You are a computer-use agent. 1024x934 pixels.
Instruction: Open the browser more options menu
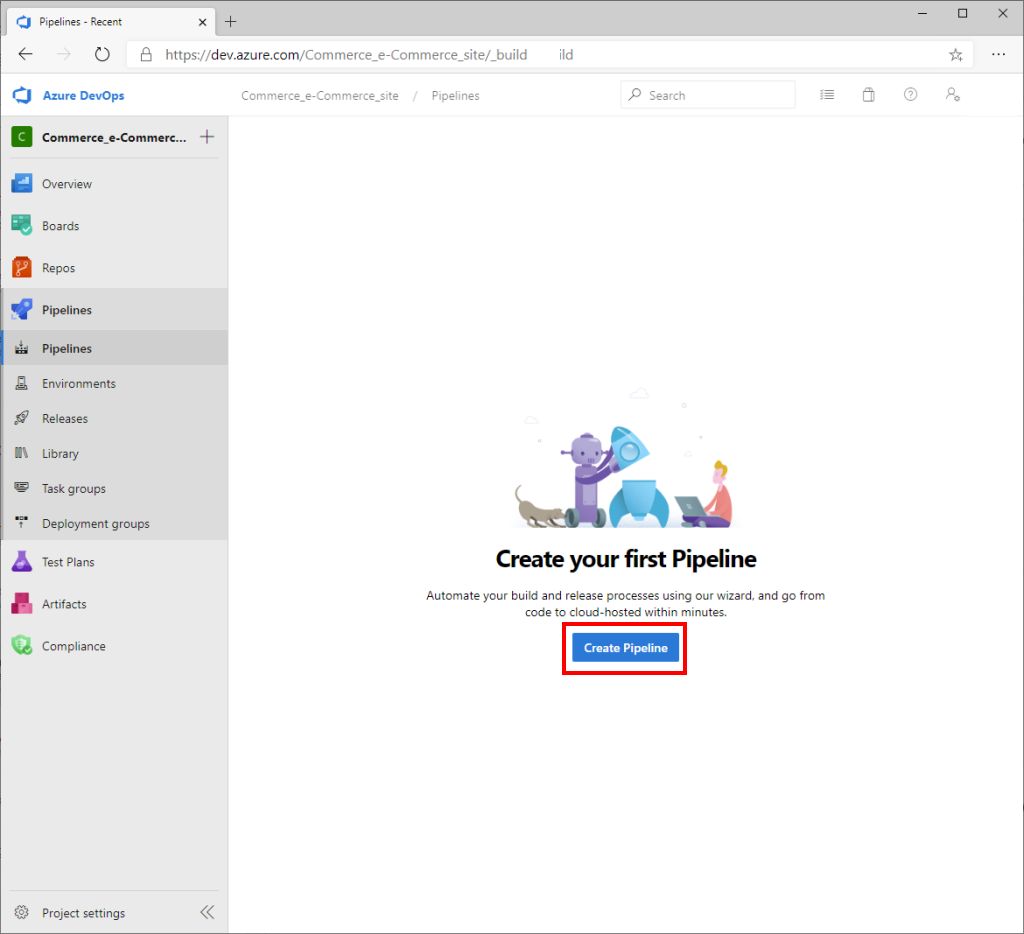point(998,54)
